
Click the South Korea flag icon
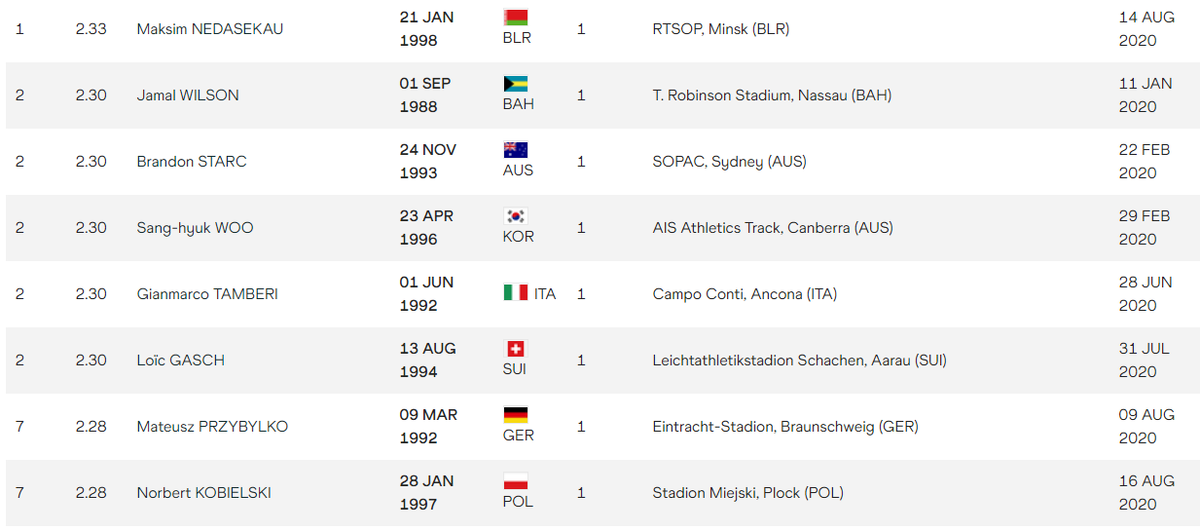click(515, 215)
